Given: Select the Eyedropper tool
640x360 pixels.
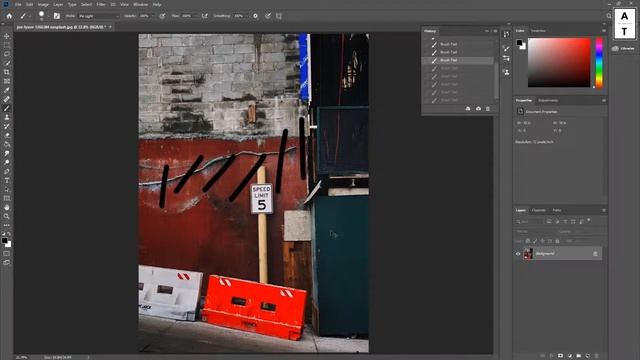Looking at the screenshot, I should coord(7,90).
